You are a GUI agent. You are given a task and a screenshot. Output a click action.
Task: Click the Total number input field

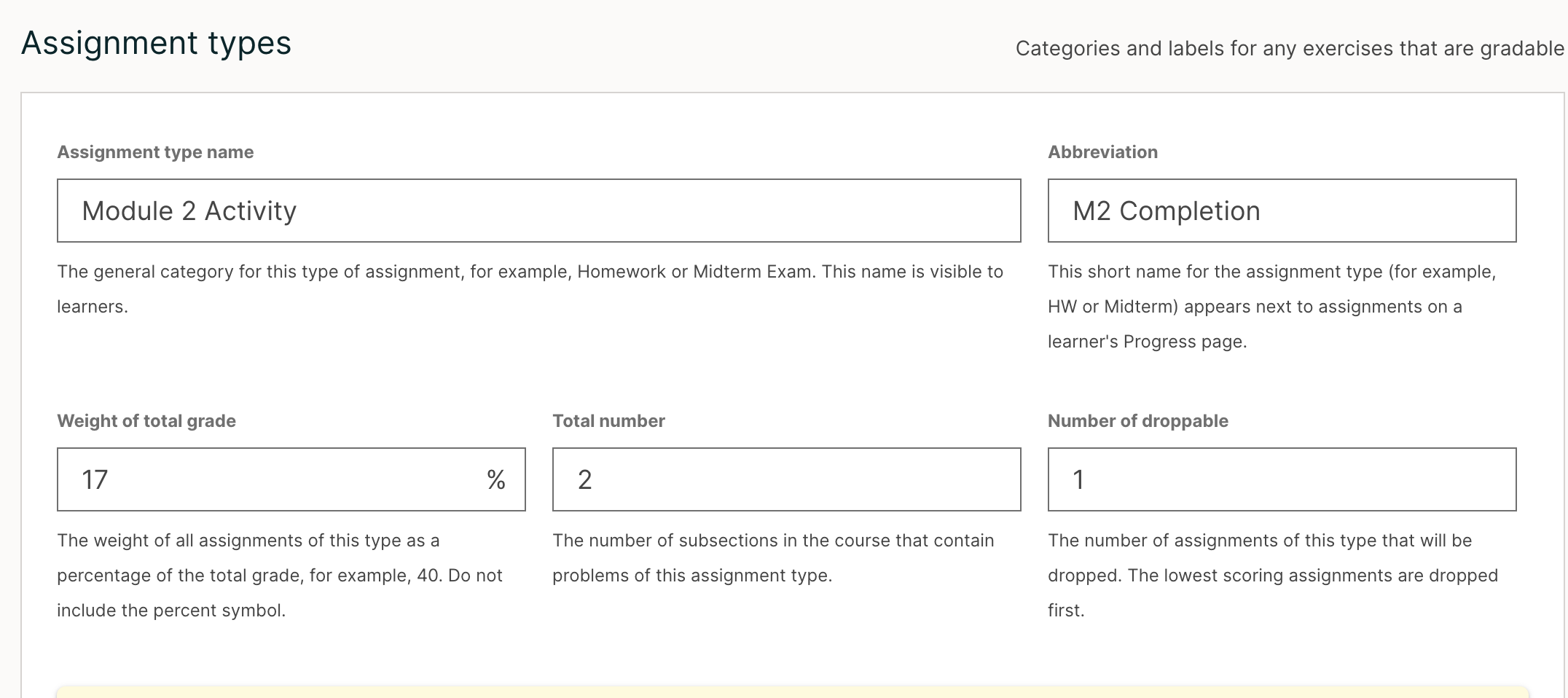coord(787,479)
